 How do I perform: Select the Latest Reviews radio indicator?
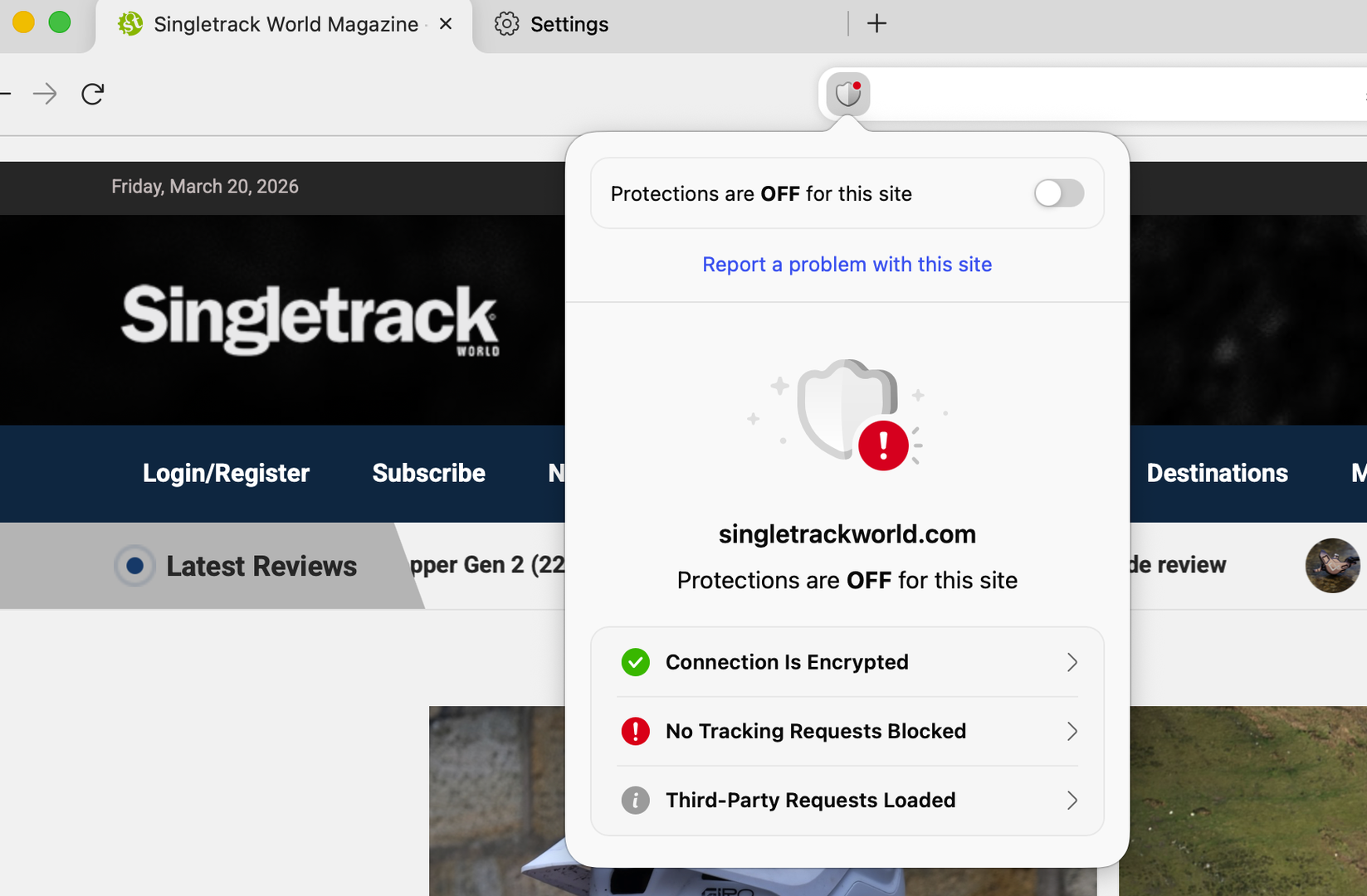134,567
